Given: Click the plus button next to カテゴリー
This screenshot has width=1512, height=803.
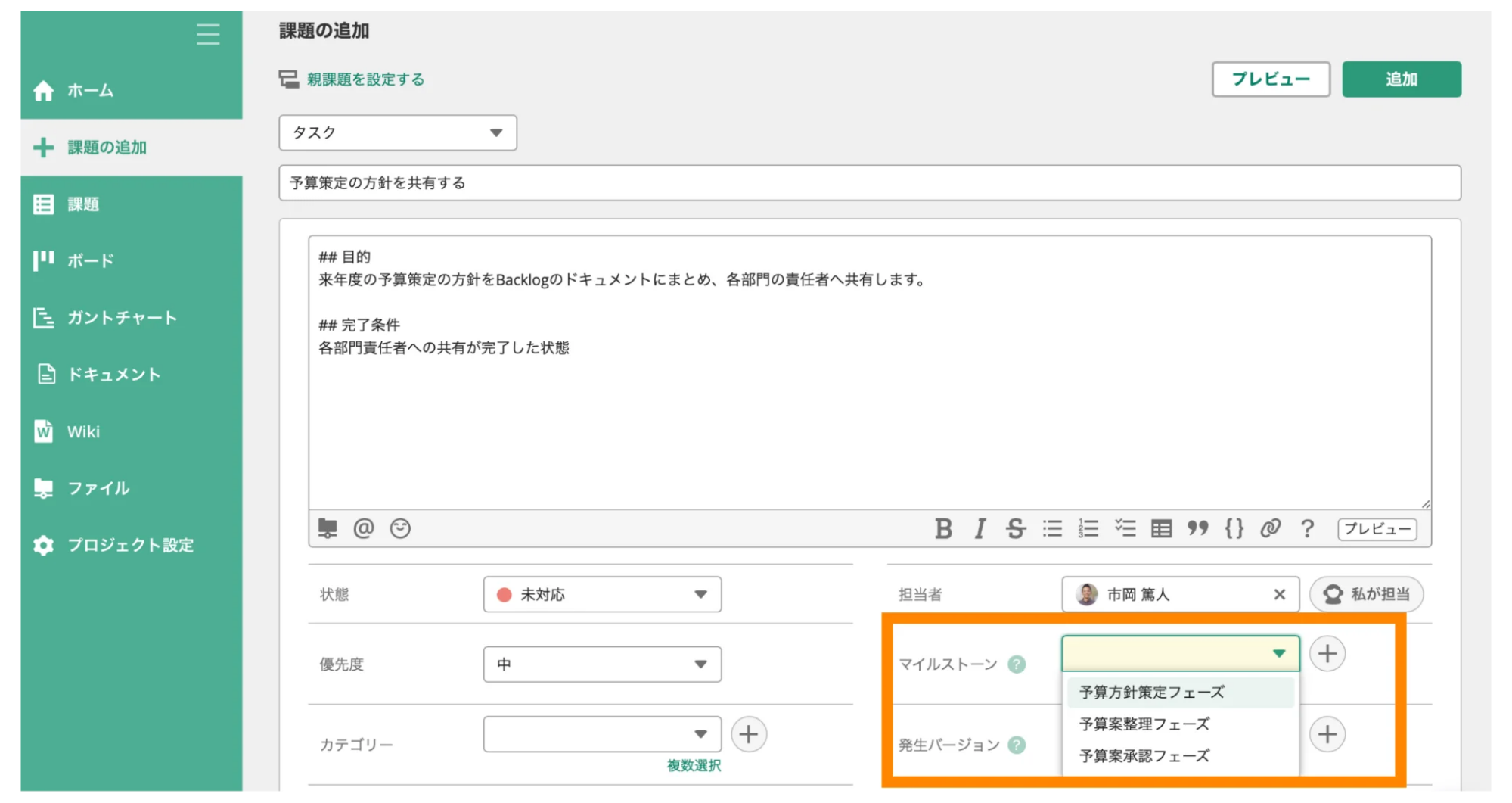Looking at the screenshot, I should [749, 734].
